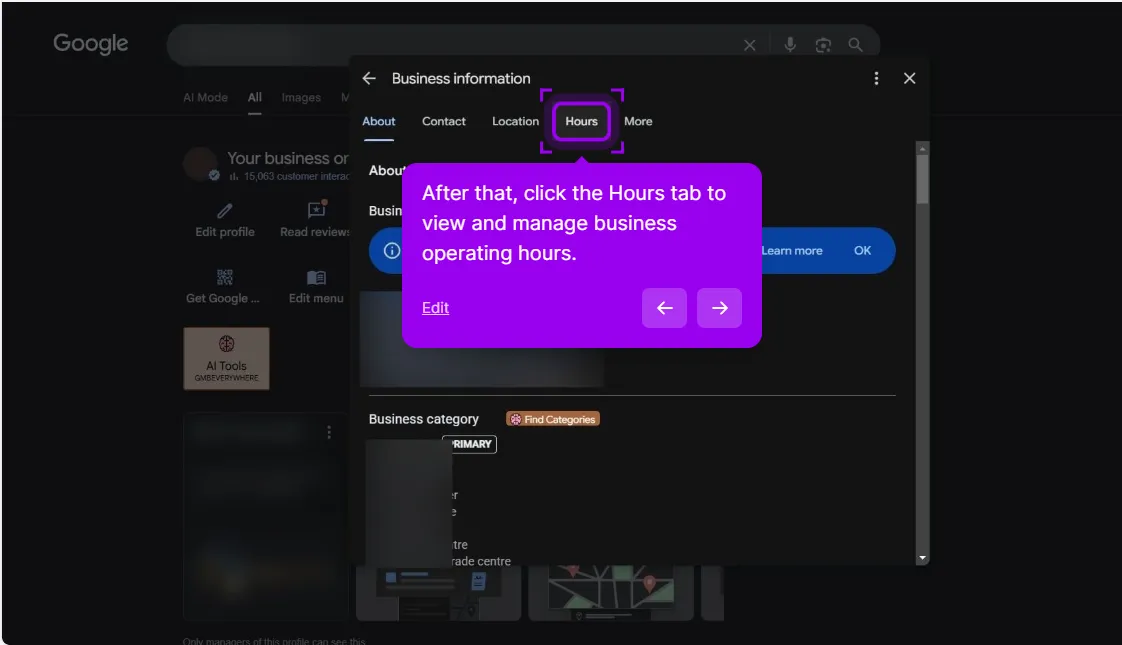Open the AI Mode search tab
The image size is (1122, 645).
(205, 97)
